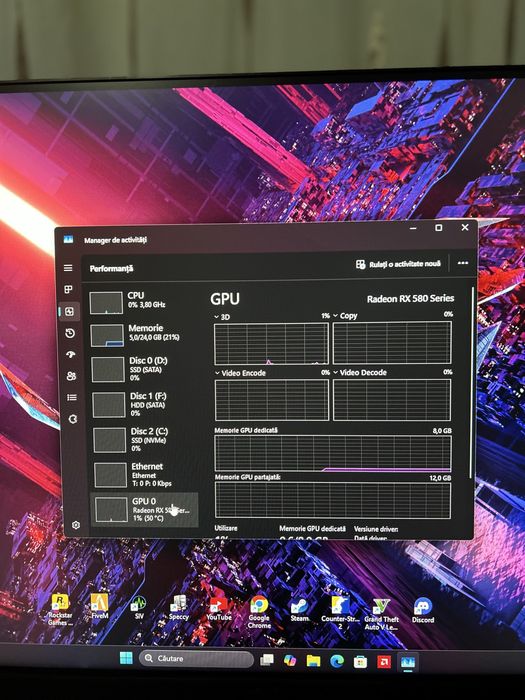Open the YouTube desktop shortcut
Screen dimensions: 525x700
pyautogui.click(x=219, y=608)
